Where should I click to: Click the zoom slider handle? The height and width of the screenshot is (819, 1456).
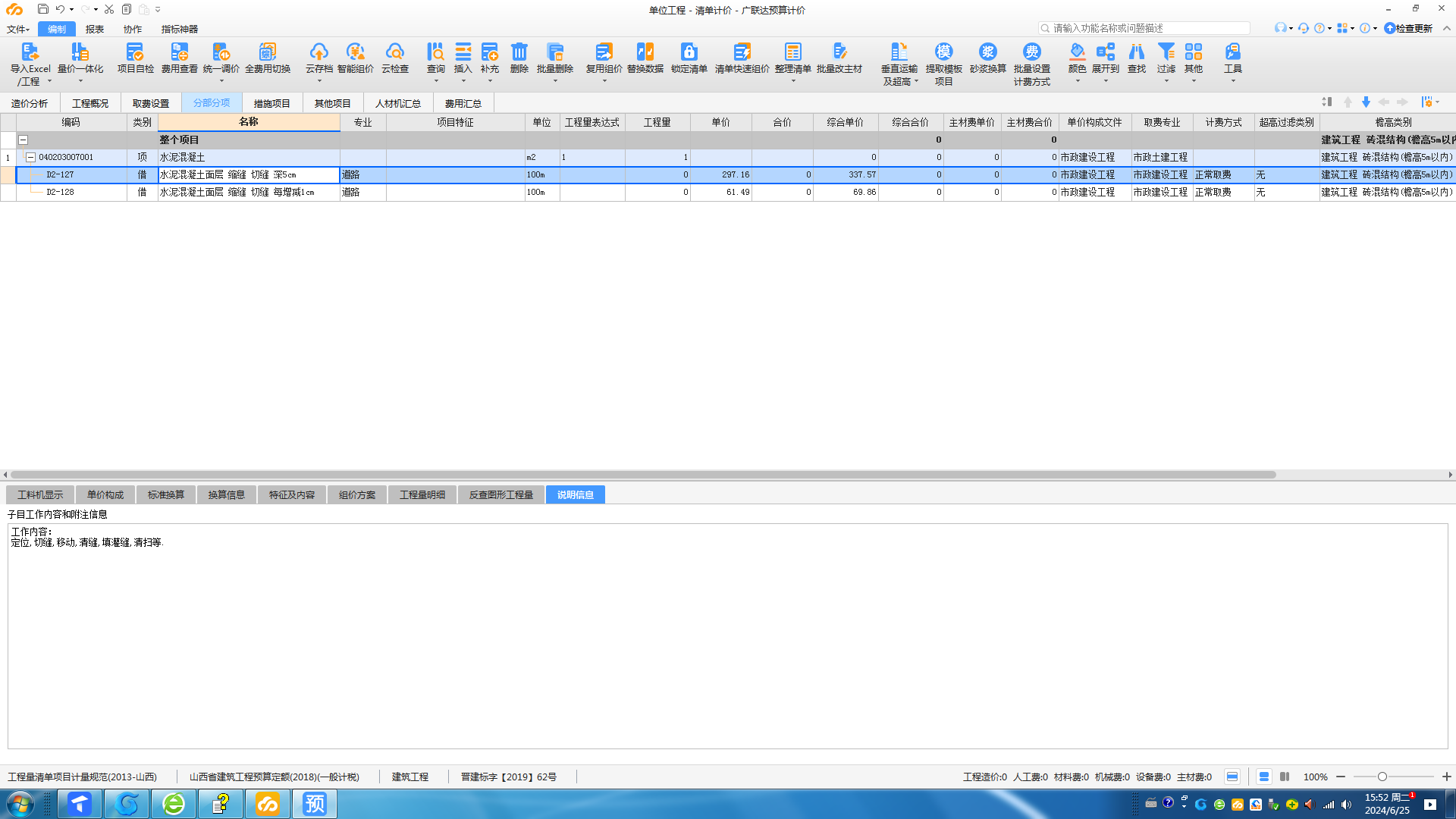(x=1382, y=777)
